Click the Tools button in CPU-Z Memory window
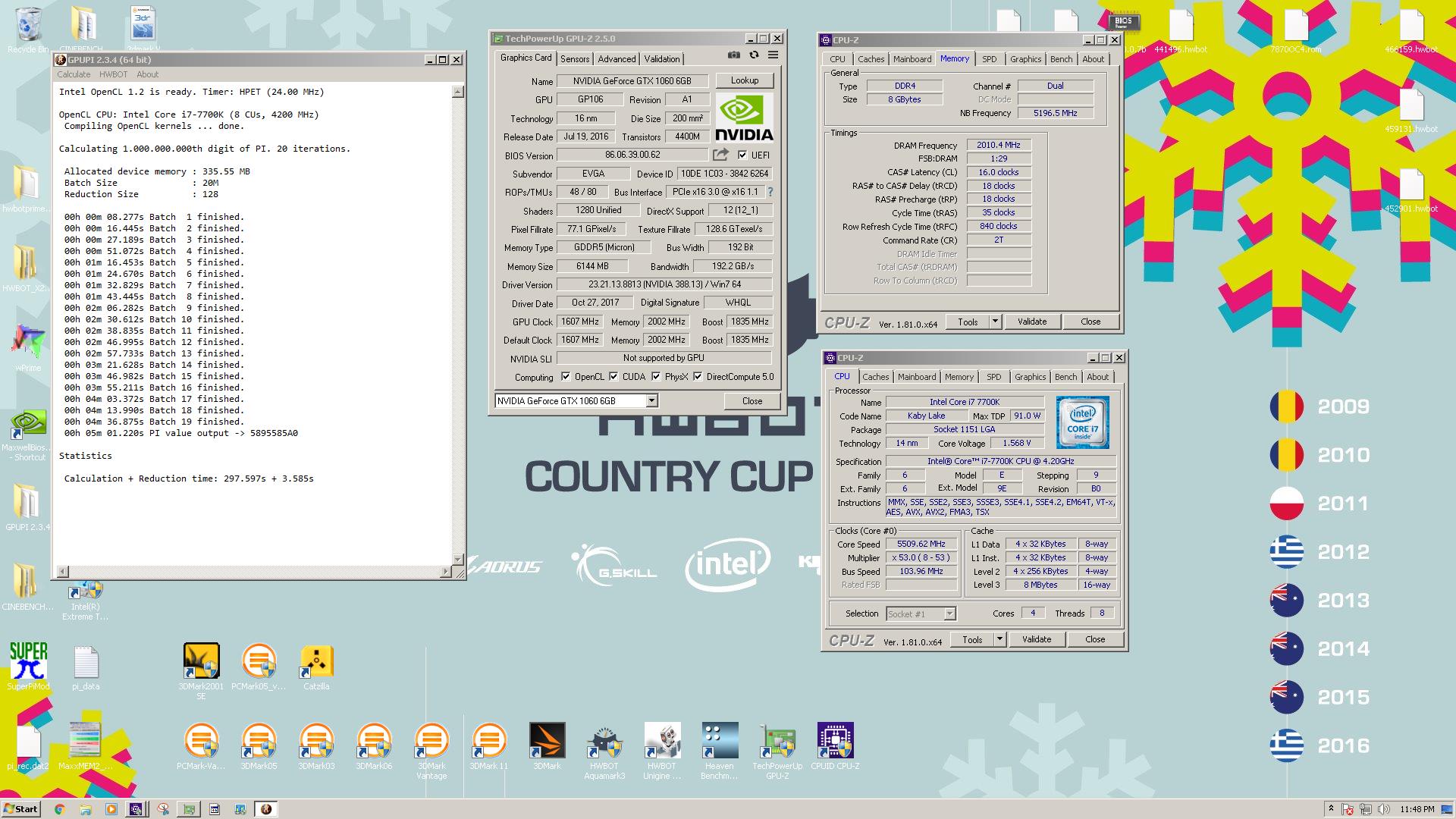The width and height of the screenshot is (1456, 819). [x=968, y=322]
